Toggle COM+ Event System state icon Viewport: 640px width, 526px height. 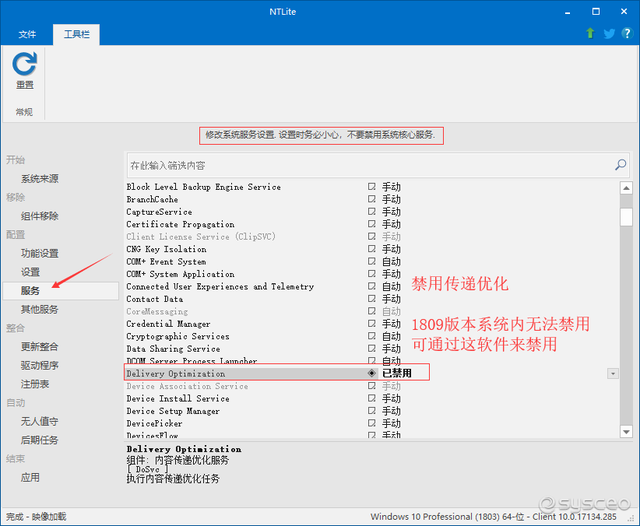tap(371, 261)
